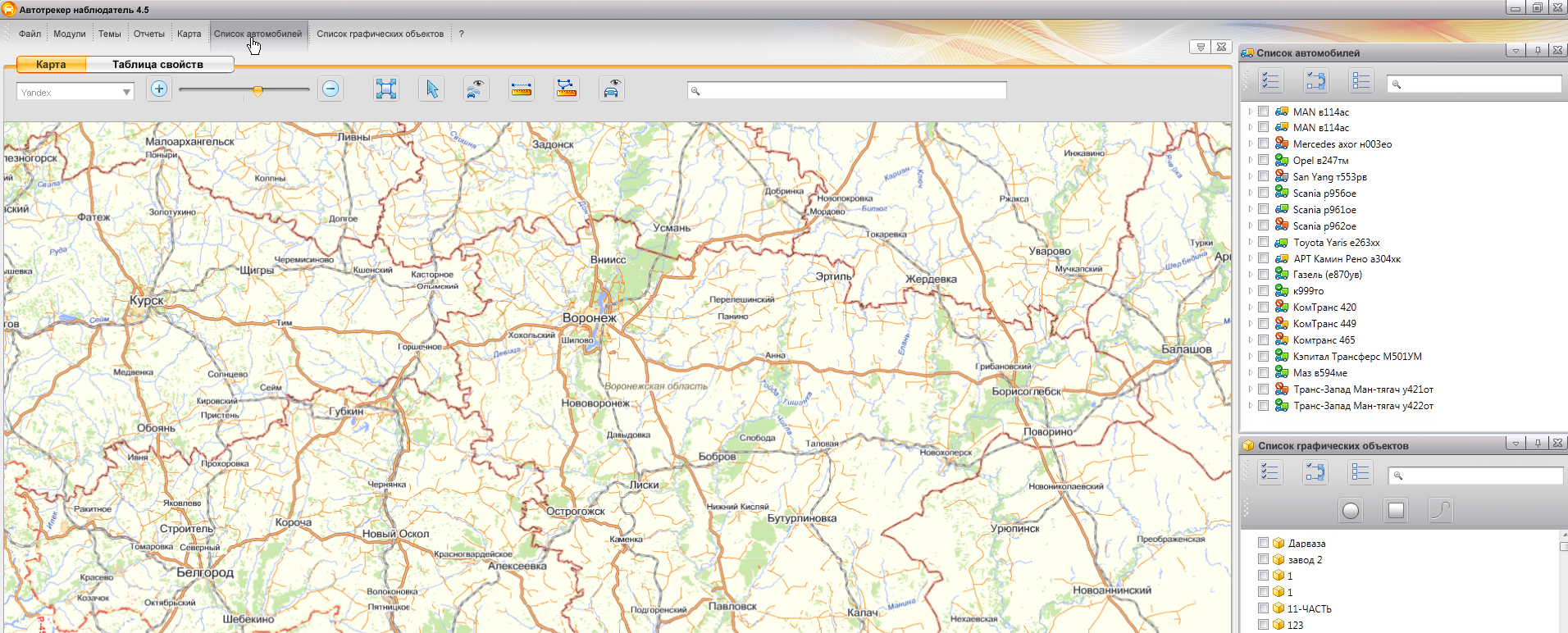
Task: Tick the Scania р956ое checkbox
Action: tap(1264, 193)
